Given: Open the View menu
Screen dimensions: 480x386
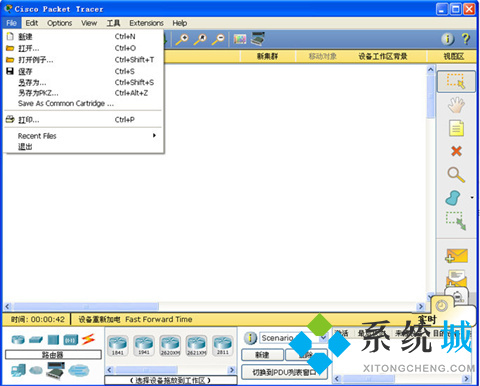Looking at the screenshot, I should [89, 23].
